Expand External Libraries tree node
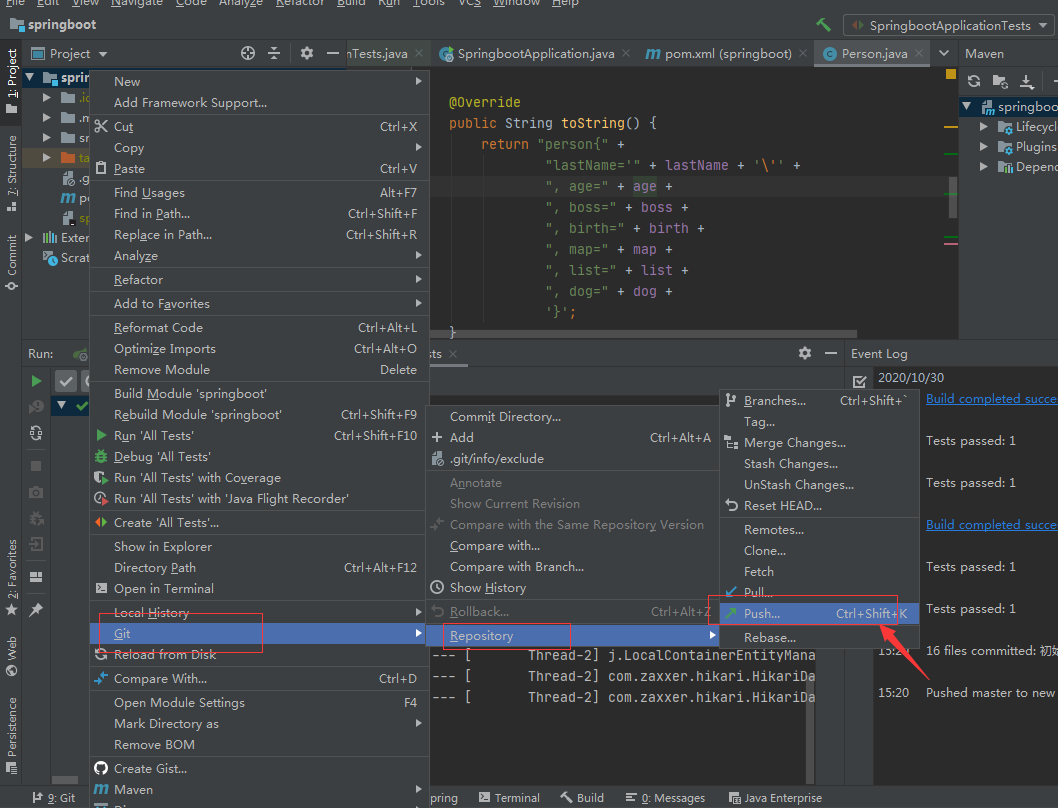Screen dimensions: 1058x808 pos(29,238)
